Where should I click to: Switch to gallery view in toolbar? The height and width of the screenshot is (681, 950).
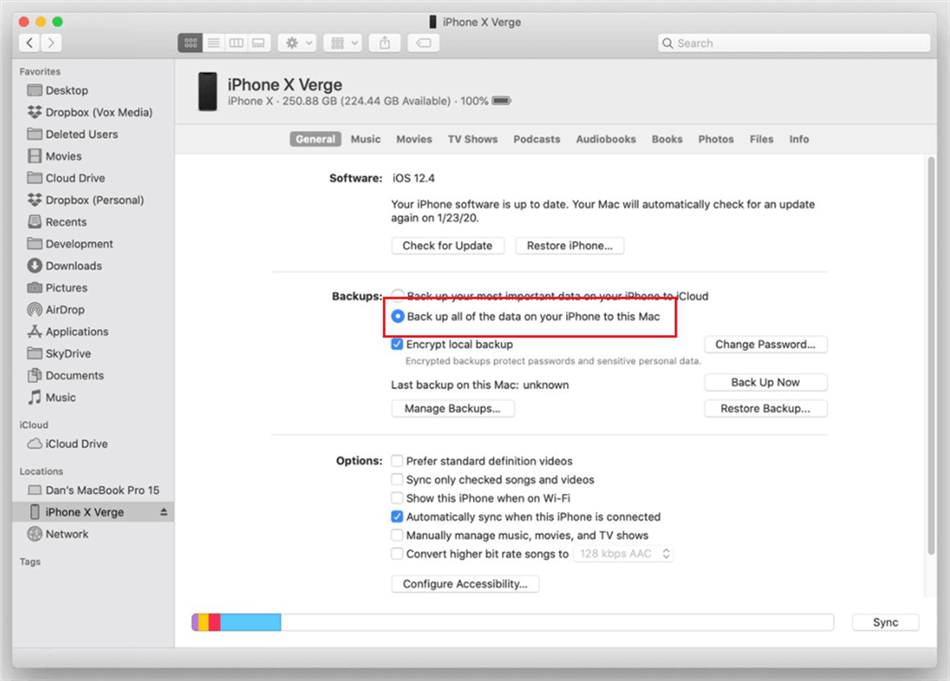click(x=259, y=43)
